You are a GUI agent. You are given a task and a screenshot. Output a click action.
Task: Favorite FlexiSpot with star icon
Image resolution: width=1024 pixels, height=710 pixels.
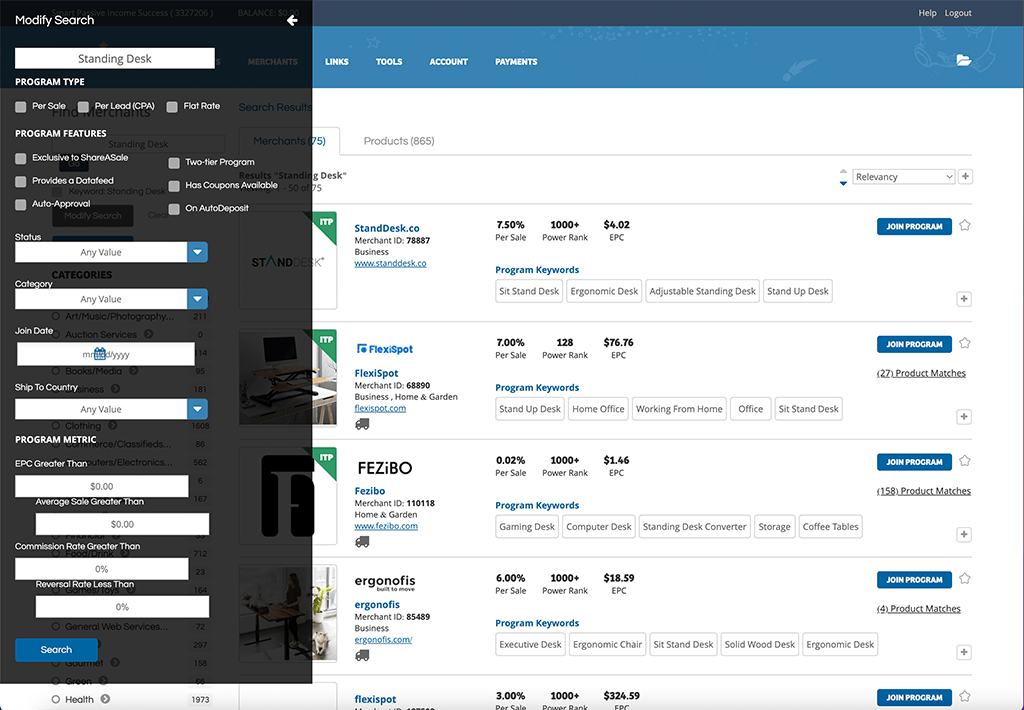(965, 343)
